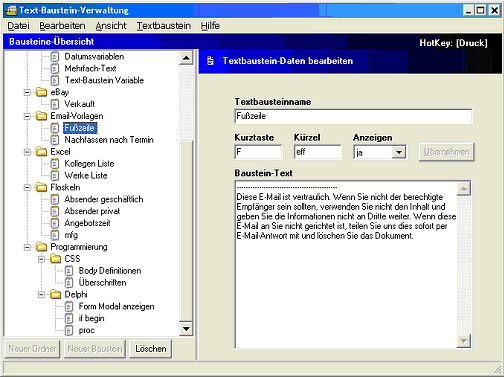Open the Anzeigen dropdown list
The height and width of the screenshot is (377, 504).
pos(398,153)
